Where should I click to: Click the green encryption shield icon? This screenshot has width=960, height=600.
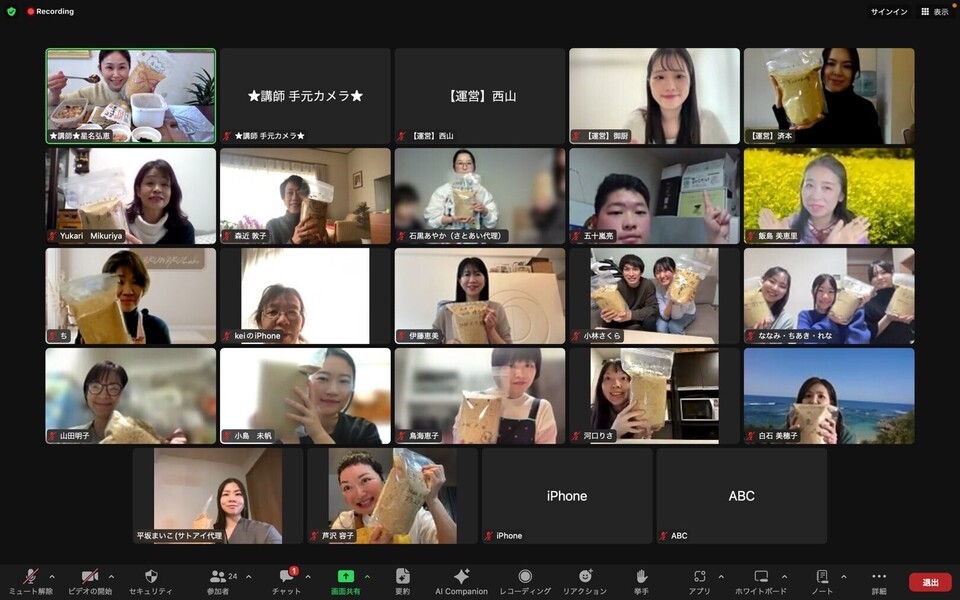click(12, 12)
